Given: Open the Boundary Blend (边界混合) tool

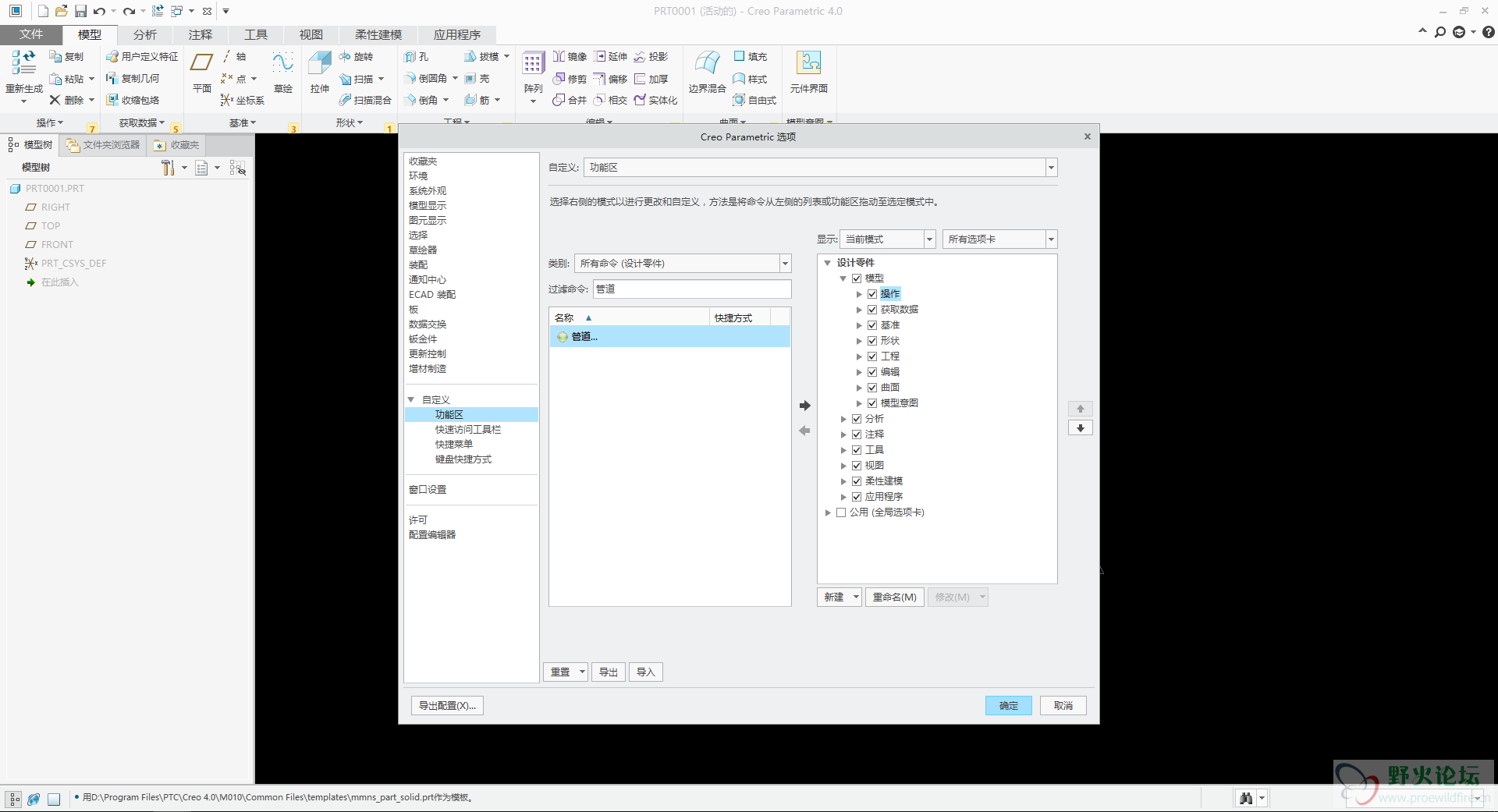Looking at the screenshot, I should (707, 64).
